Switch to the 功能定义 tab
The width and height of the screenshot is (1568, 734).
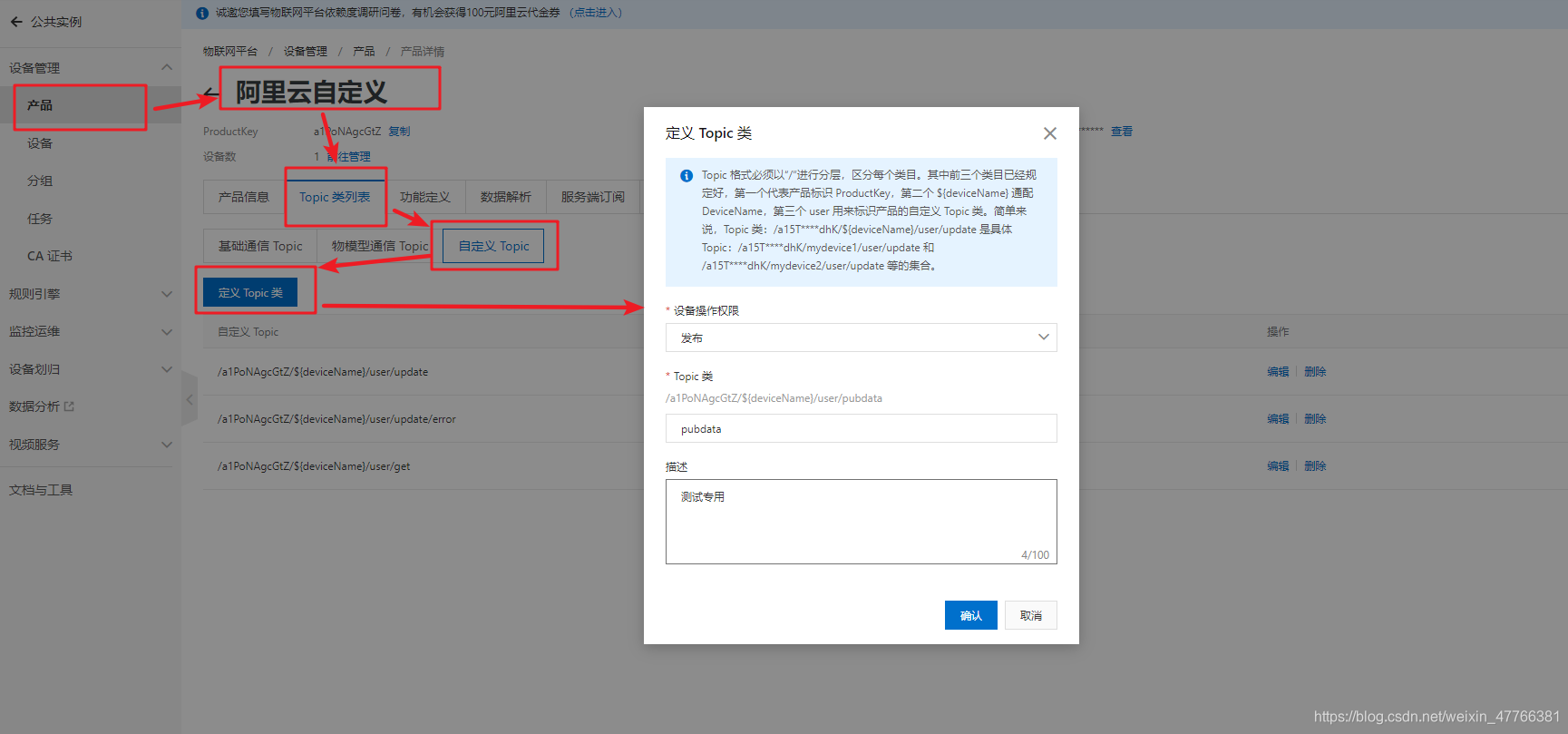point(425,197)
